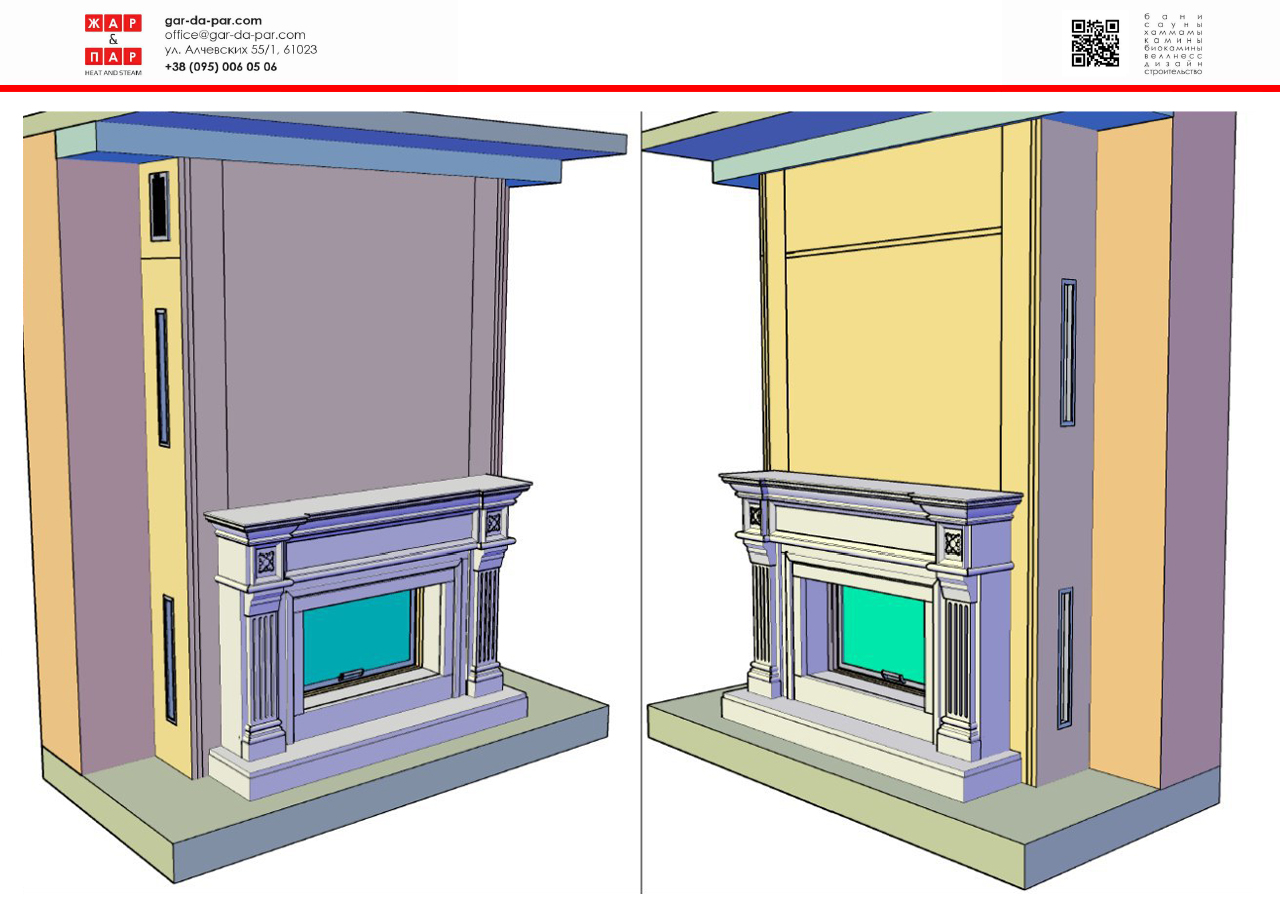Click the street address ул. Алчевских 55/1

click(241, 50)
